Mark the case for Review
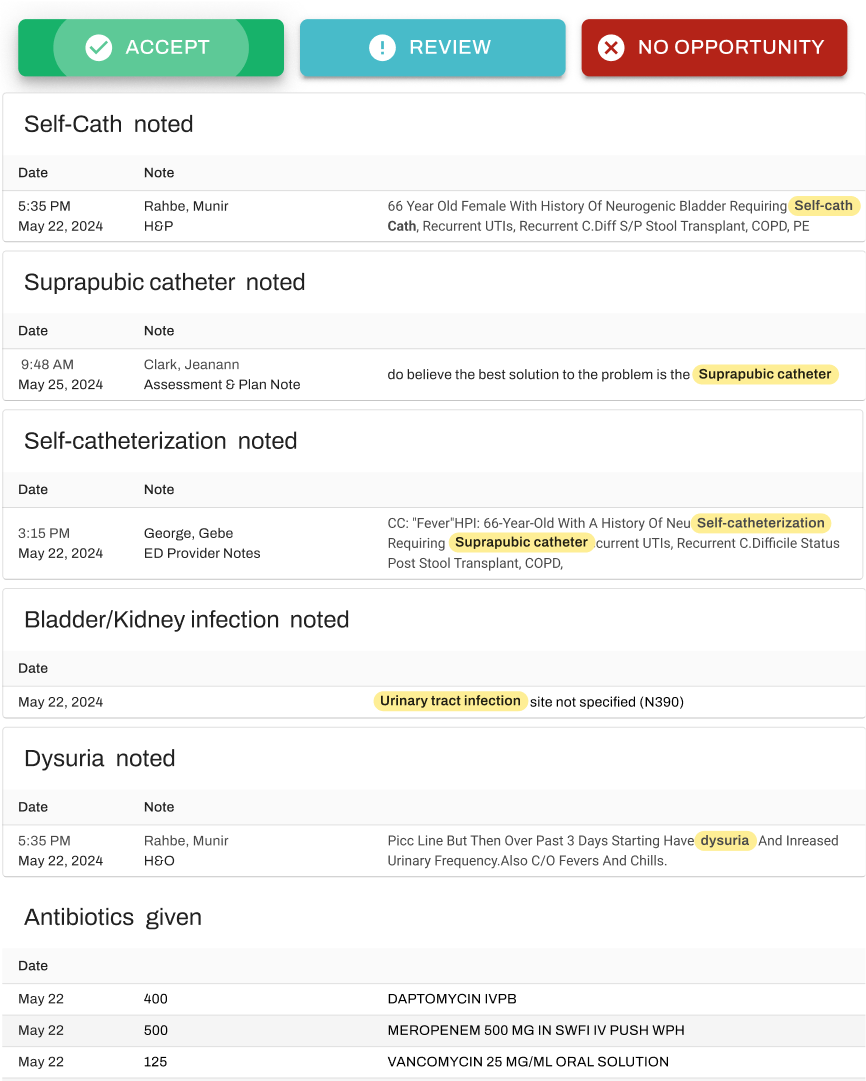Screen dimensions: 866x1081 432,48
